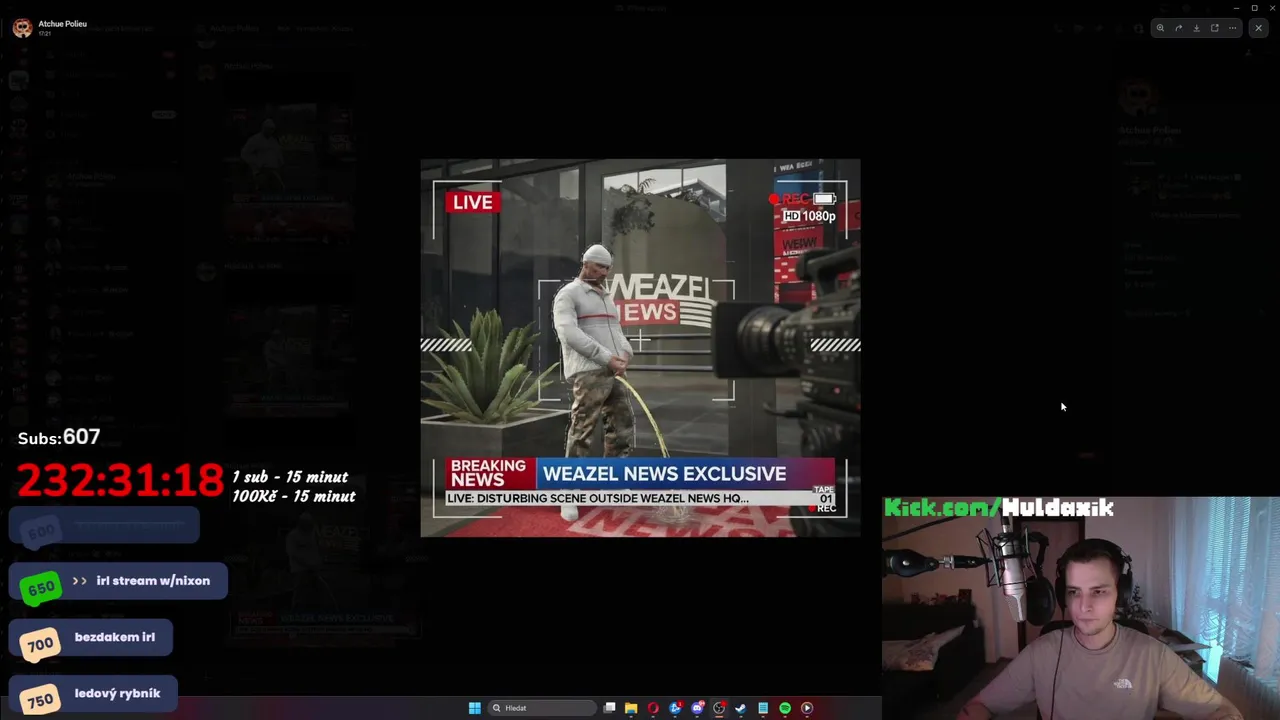This screenshot has height=720, width=1280.
Task: Click the 'irl stream w/nixon' goal
Action: click(x=118, y=581)
